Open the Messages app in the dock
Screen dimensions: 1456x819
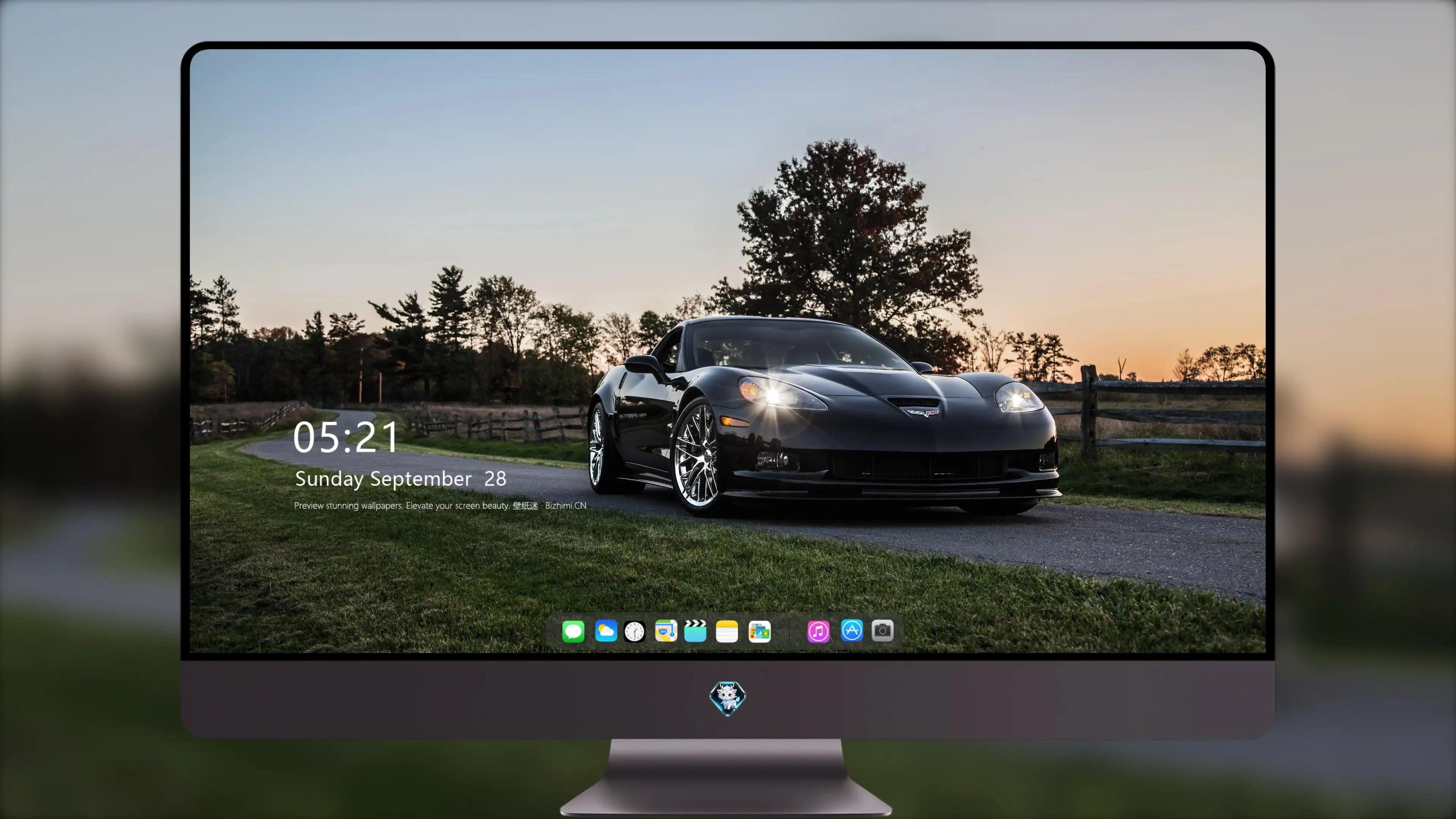pyautogui.click(x=573, y=631)
